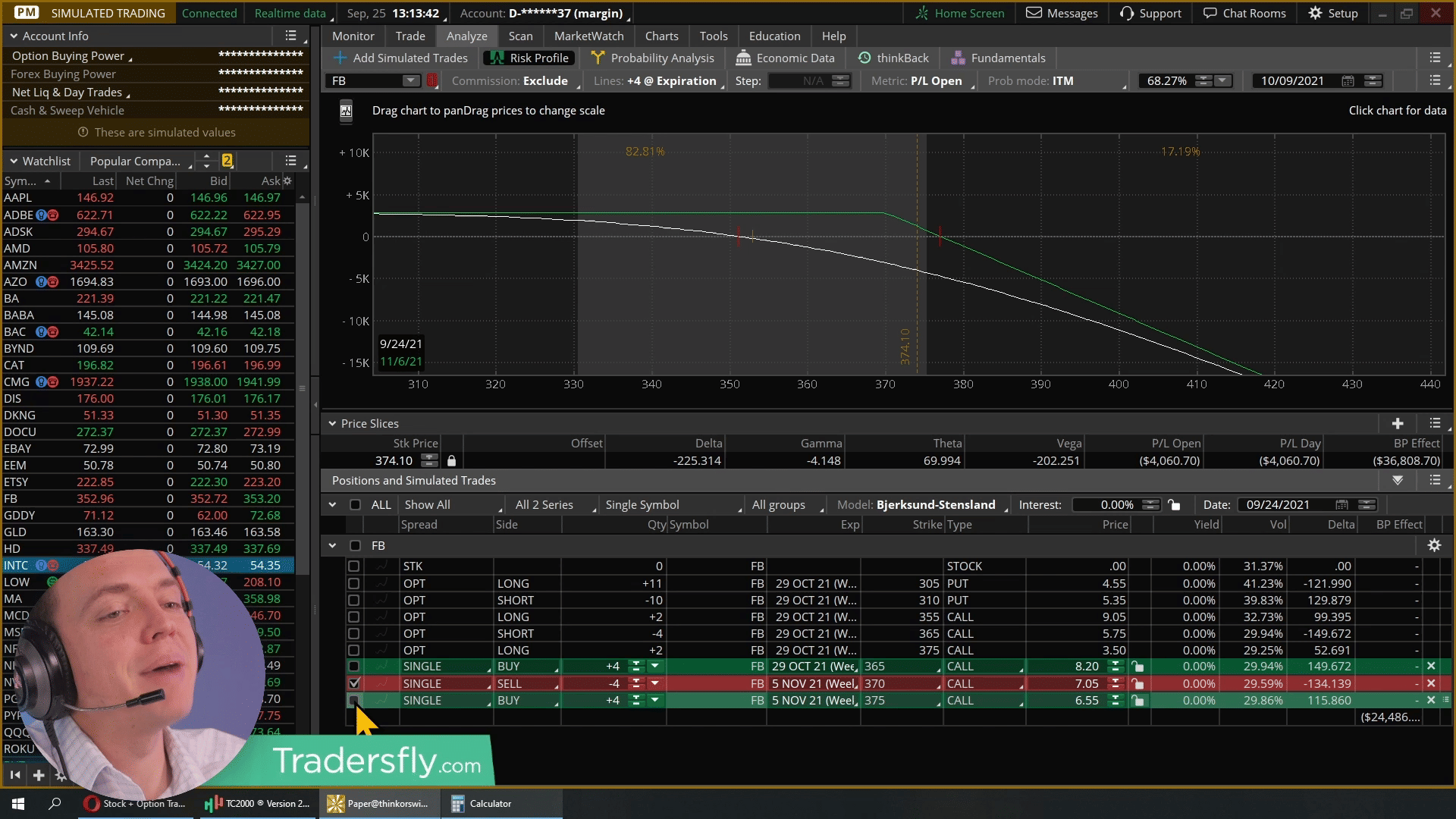
Task: Open the Single Symbol dropdown
Action: point(673,504)
